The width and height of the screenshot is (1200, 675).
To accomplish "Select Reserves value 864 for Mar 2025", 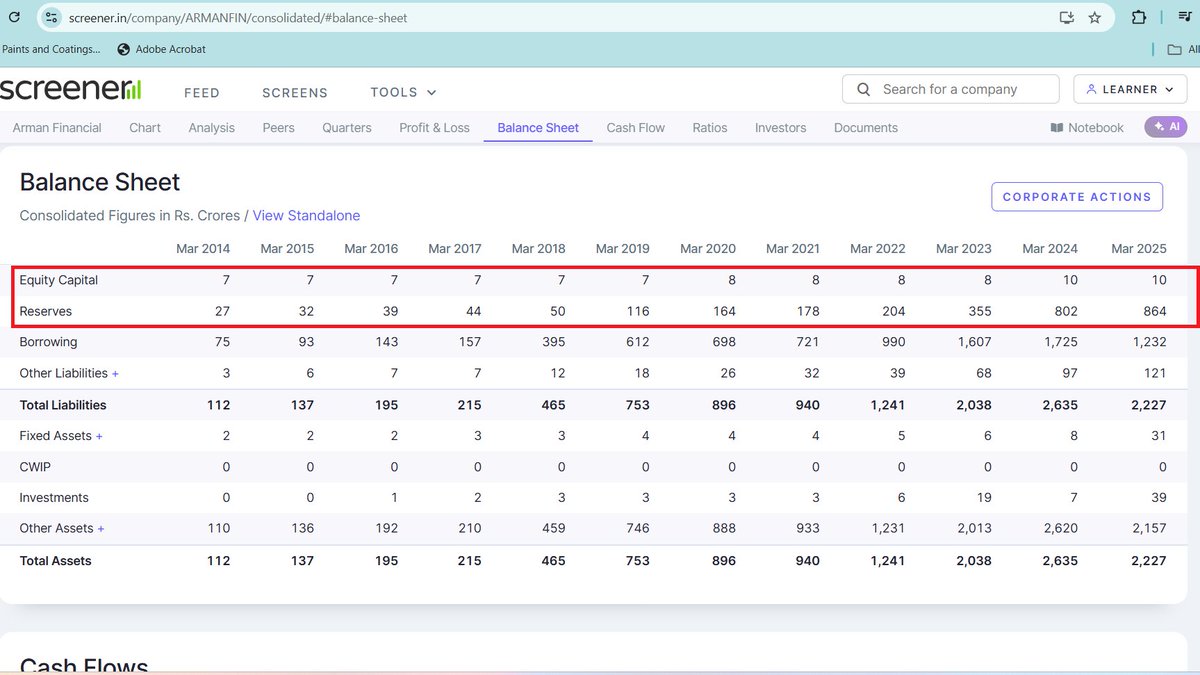I will 1155,311.
